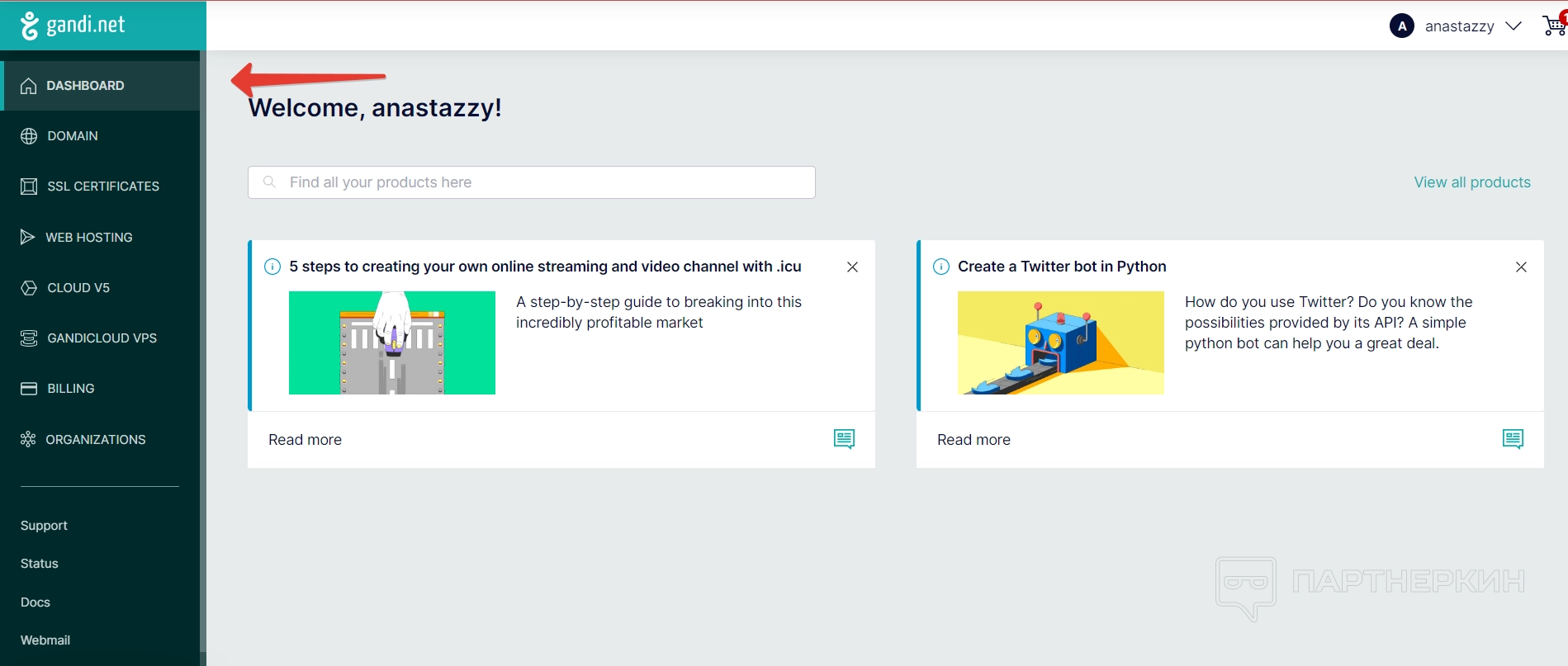
Task: Dismiss the .icu streaming channel card
Action: coord(852,267)
